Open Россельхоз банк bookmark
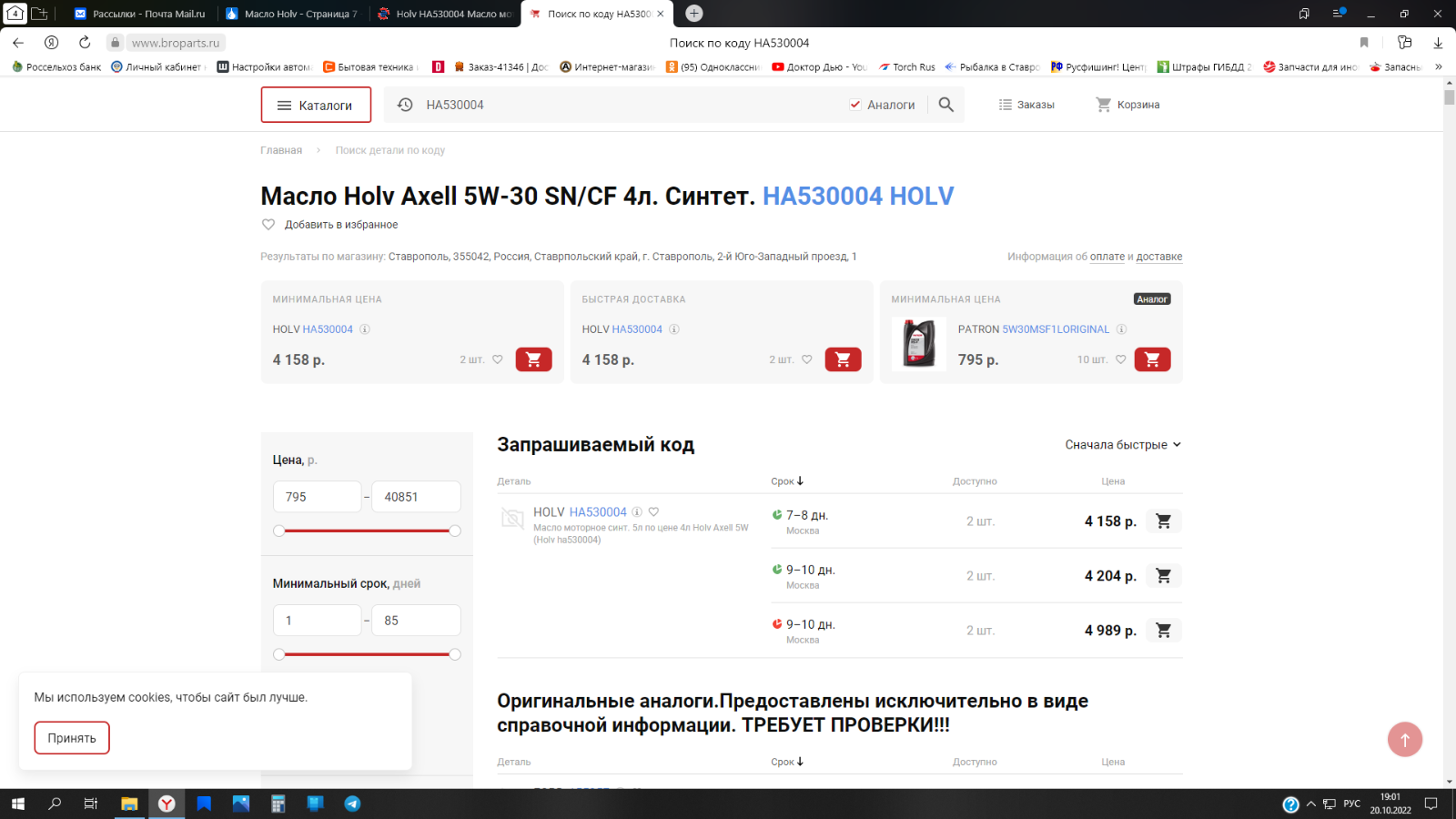 [x=56, y=67]
